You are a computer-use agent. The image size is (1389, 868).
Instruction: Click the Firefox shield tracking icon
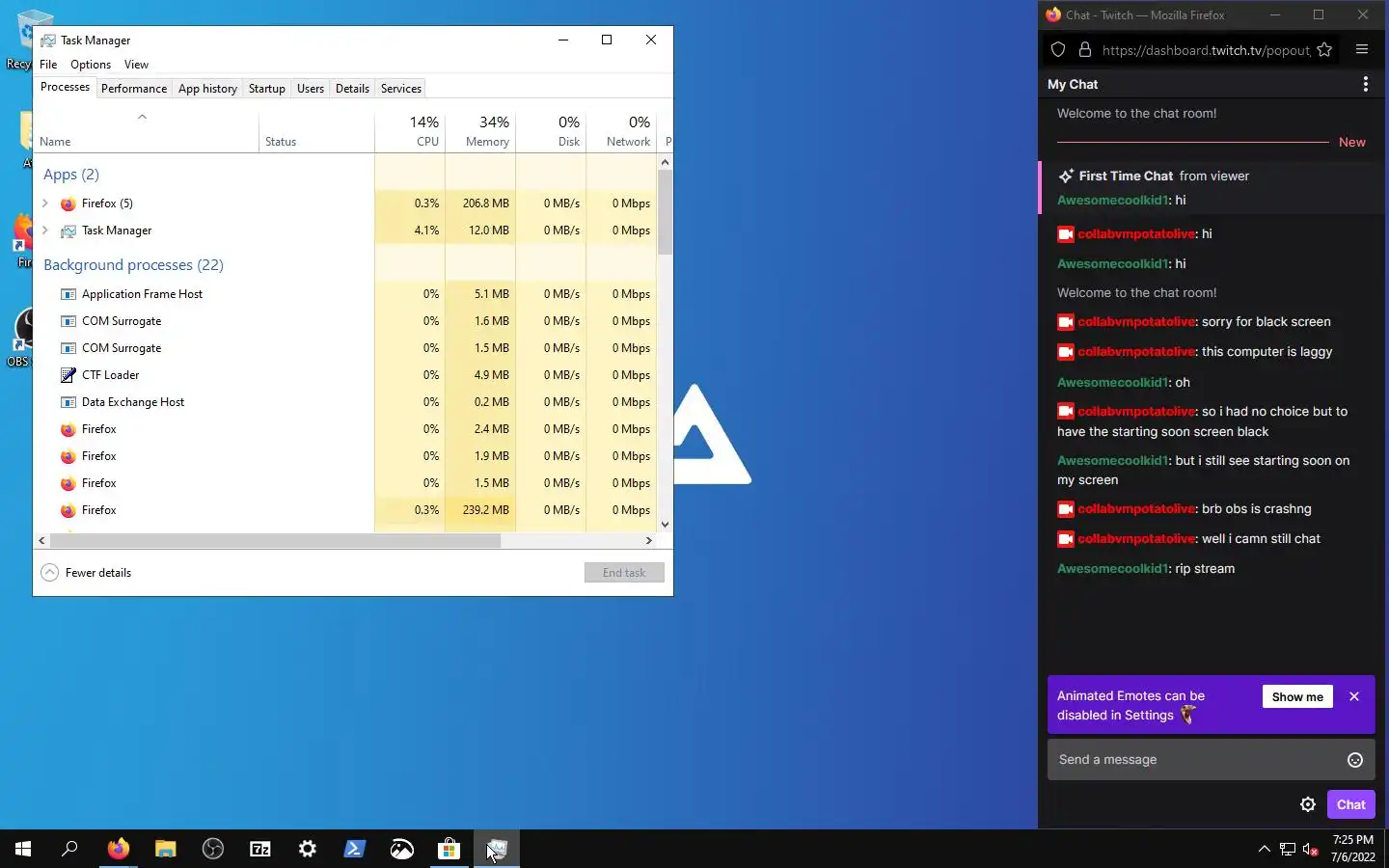click(x=1058, y=49)
